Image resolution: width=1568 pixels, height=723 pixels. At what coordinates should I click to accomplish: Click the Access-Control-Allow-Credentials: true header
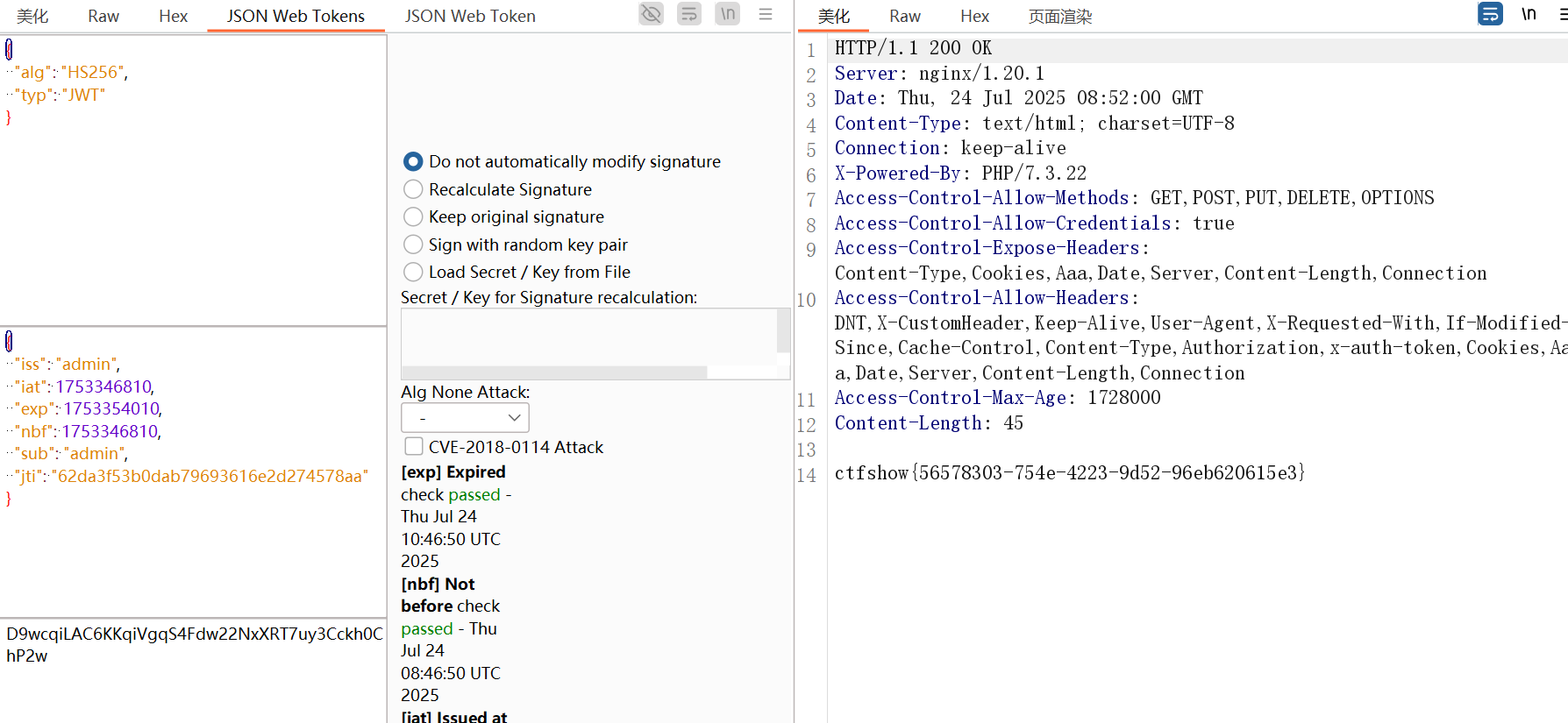point(1034,223)
